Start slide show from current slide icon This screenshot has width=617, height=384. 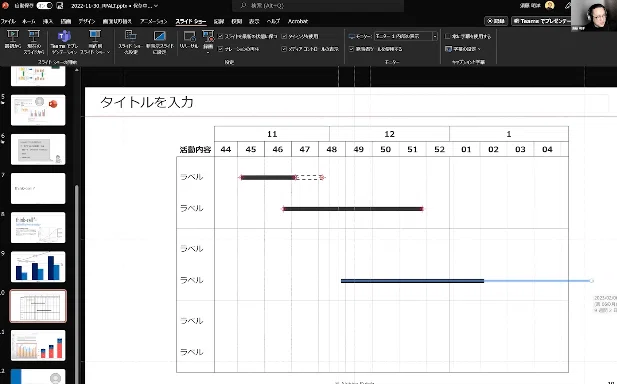click(x=34, y=37)
